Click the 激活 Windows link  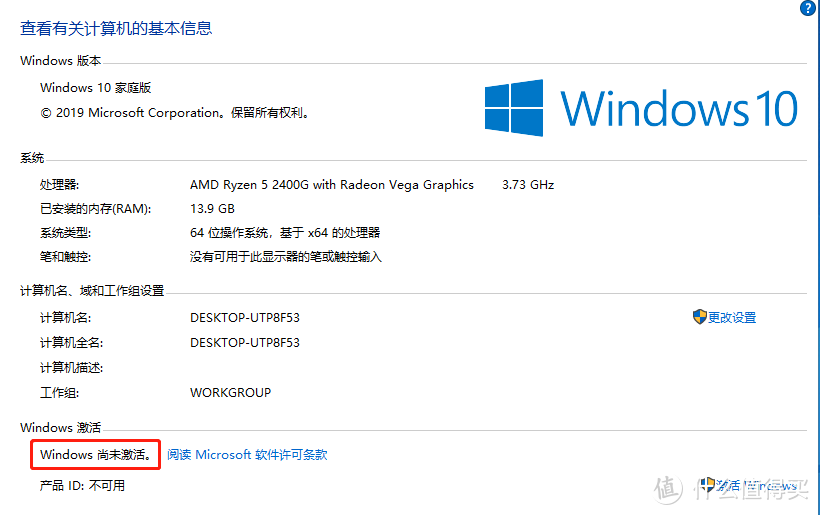pyautogui.click(x=756, y=486)
